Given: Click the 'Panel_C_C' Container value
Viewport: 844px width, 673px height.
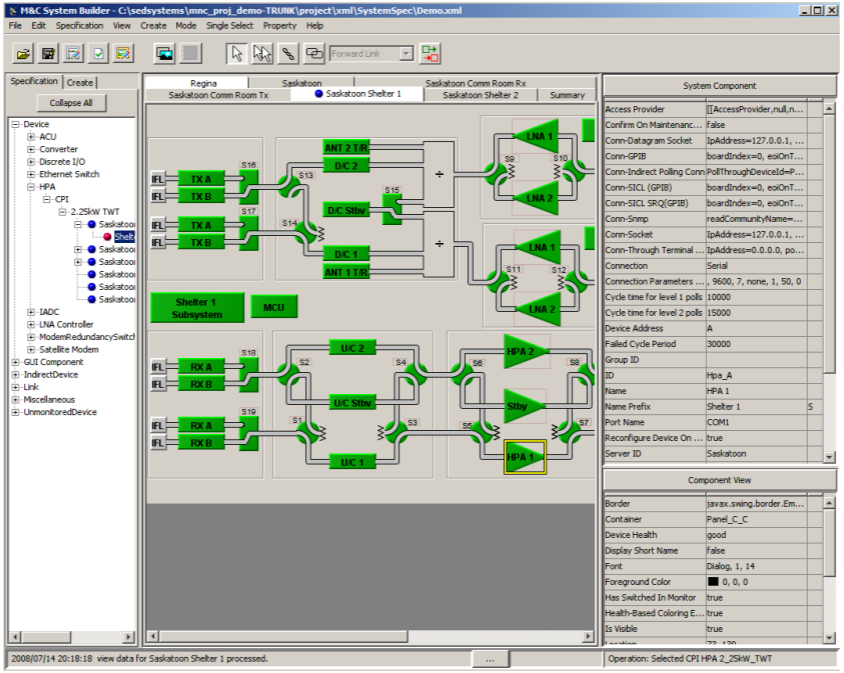Looking at the screenshot, I should point(756,519).
